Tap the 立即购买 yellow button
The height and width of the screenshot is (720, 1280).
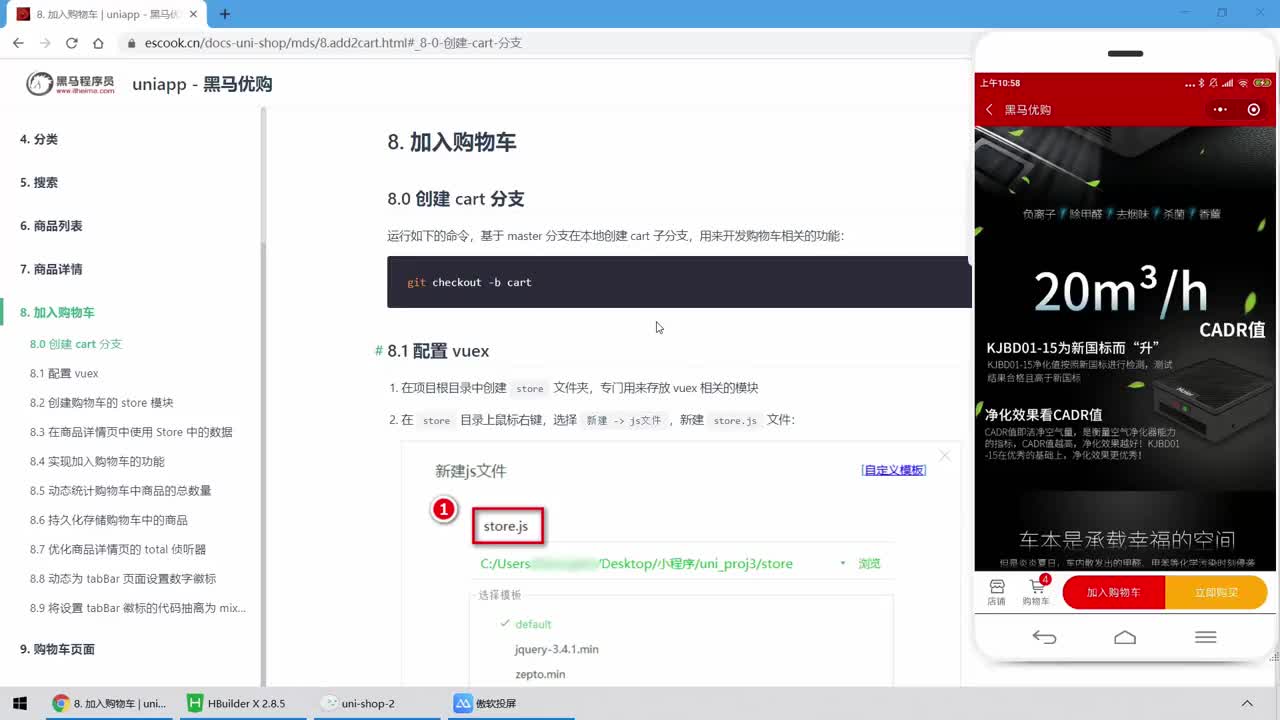1216,592
